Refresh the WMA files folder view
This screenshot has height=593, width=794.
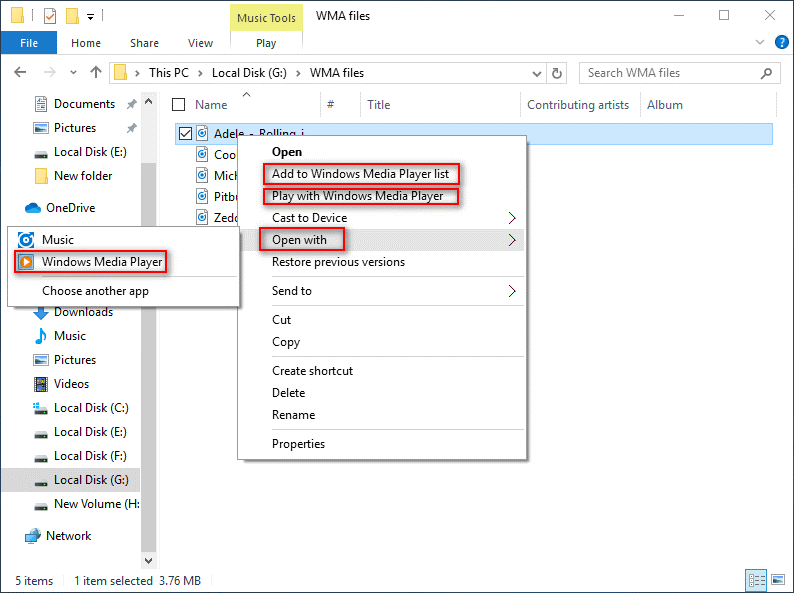tap(557, 73)
